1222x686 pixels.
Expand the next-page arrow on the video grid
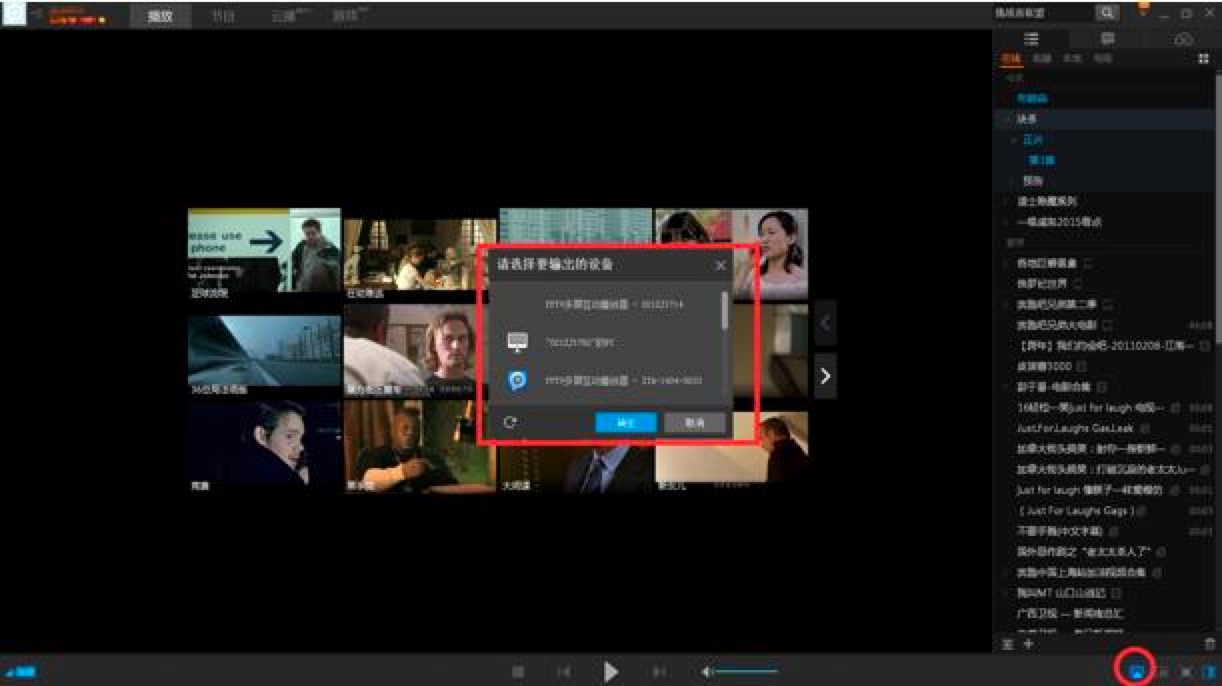pos(823,378)
